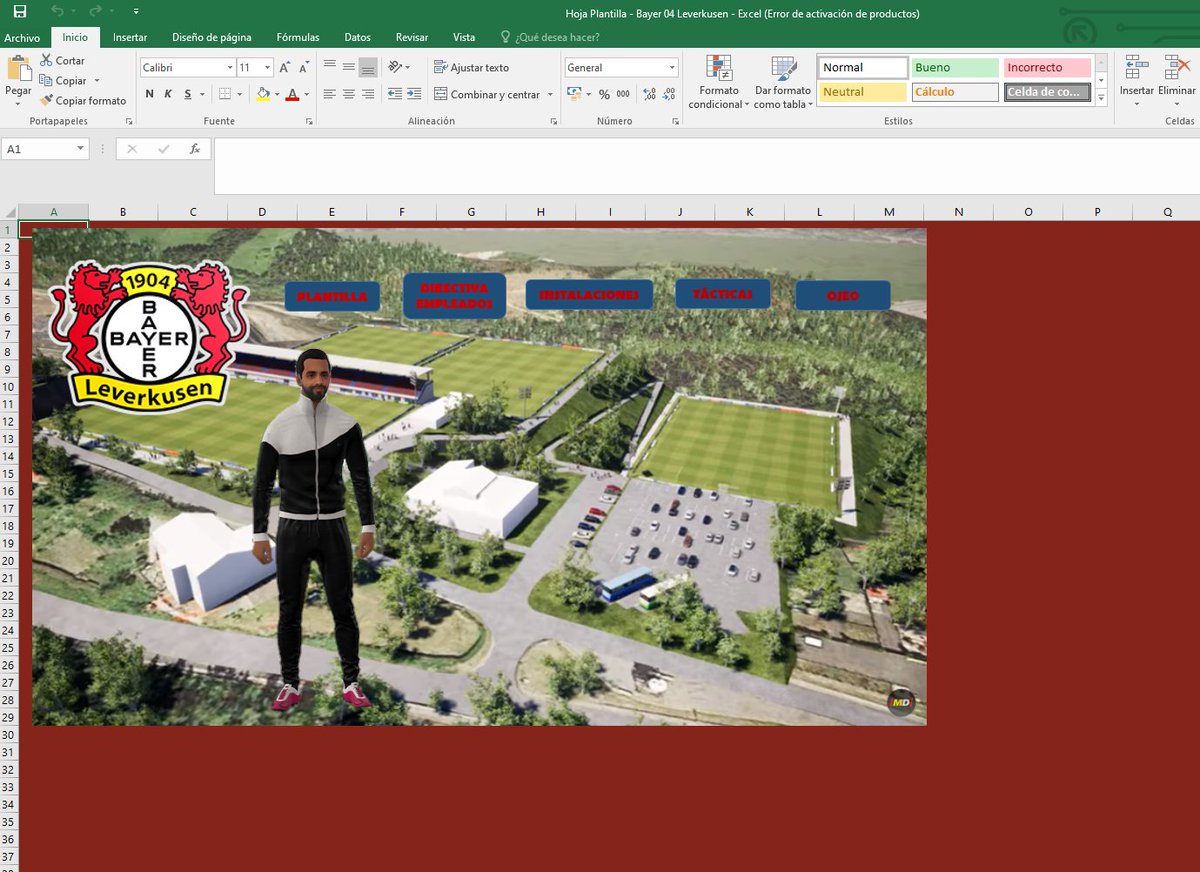Viewport: 1200px width, 872px height.
Task: Switch to the Revisar tab
Action: coord(412,37)
